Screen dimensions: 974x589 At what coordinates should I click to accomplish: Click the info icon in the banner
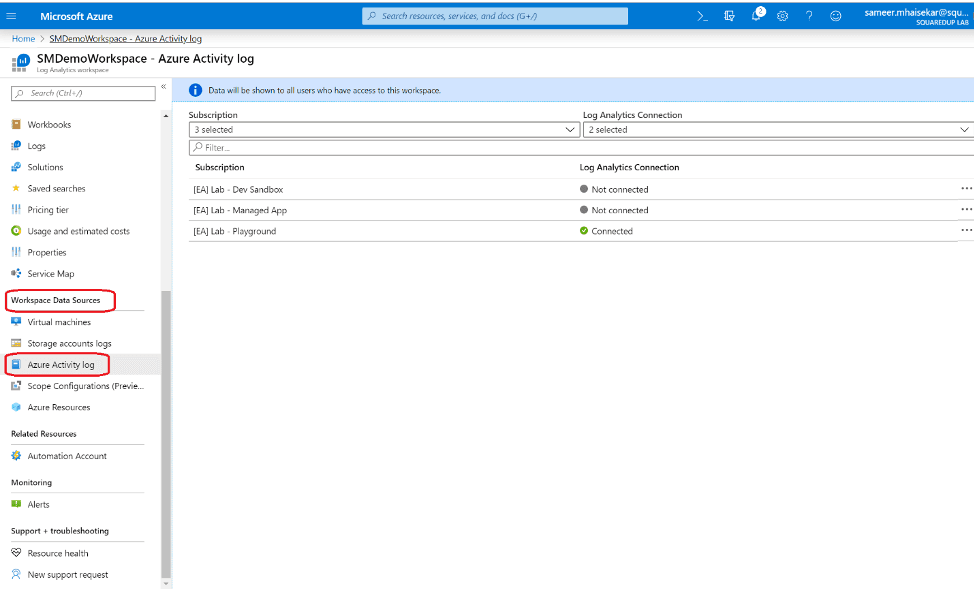(196, 90)
